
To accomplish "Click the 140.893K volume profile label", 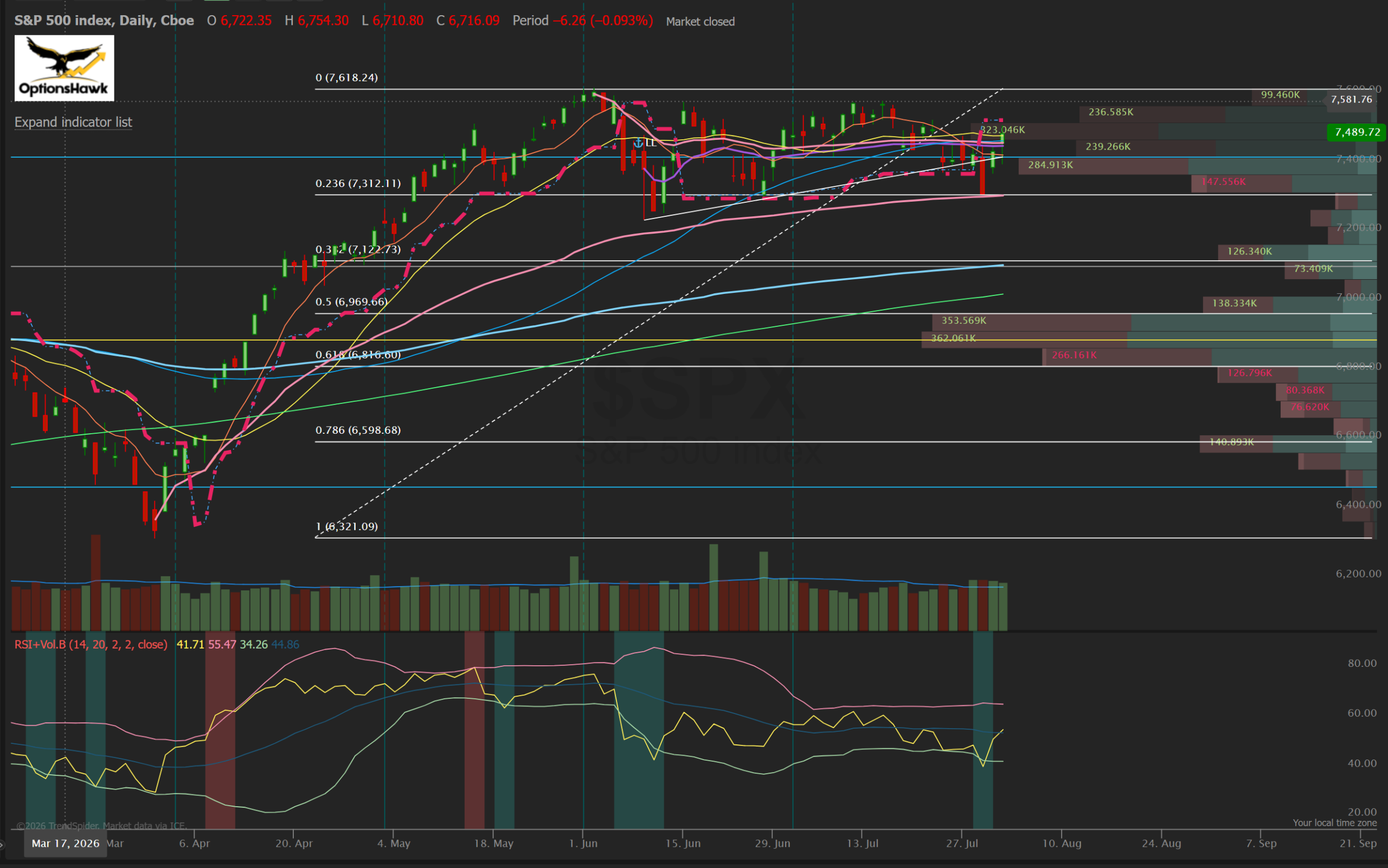I will (1231, 442).
